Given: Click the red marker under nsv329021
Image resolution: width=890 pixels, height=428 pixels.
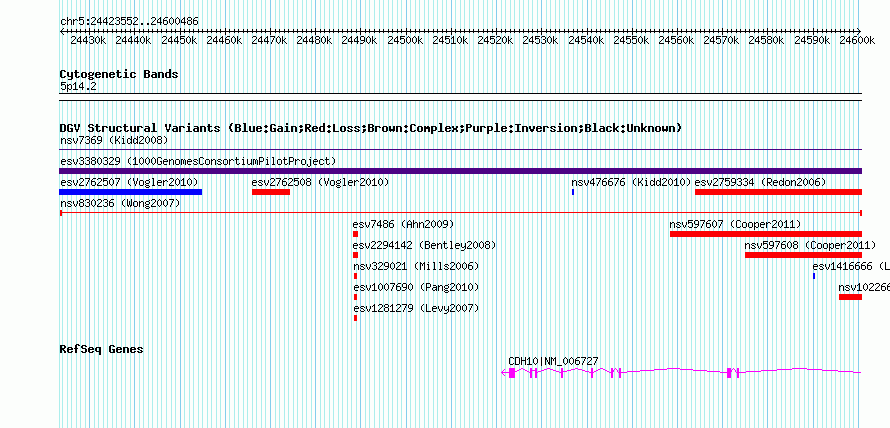Looking at the screenshot, I should click(355, 276).
